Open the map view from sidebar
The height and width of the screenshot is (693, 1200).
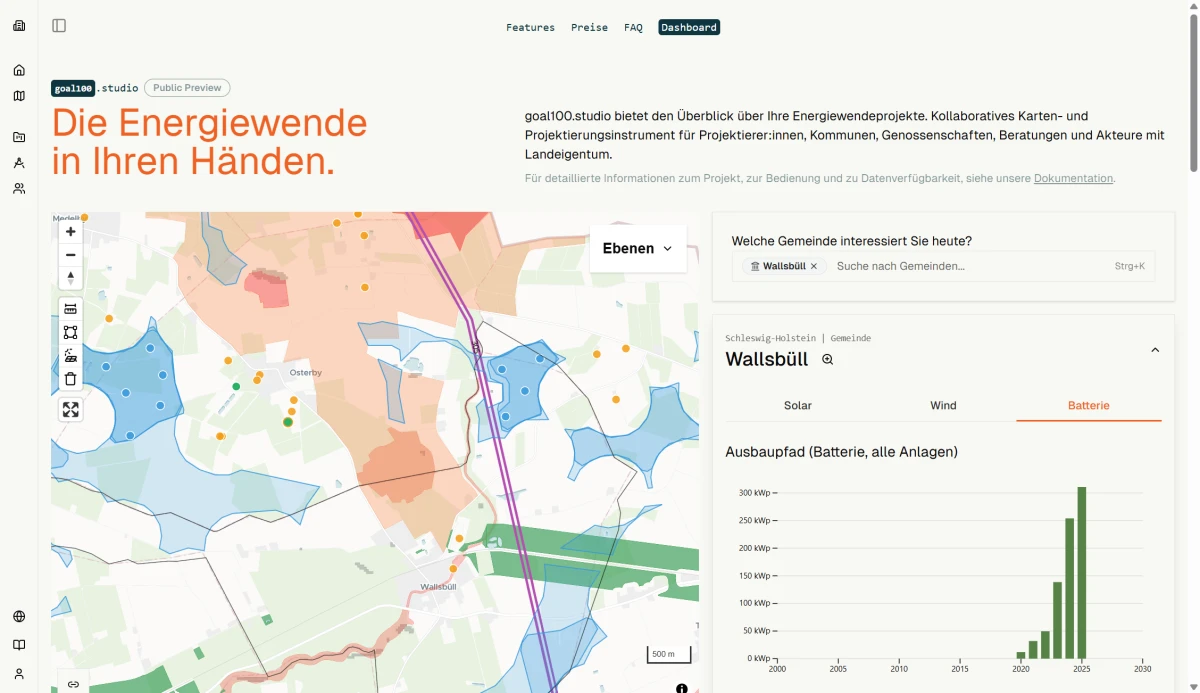click(19, 96)
